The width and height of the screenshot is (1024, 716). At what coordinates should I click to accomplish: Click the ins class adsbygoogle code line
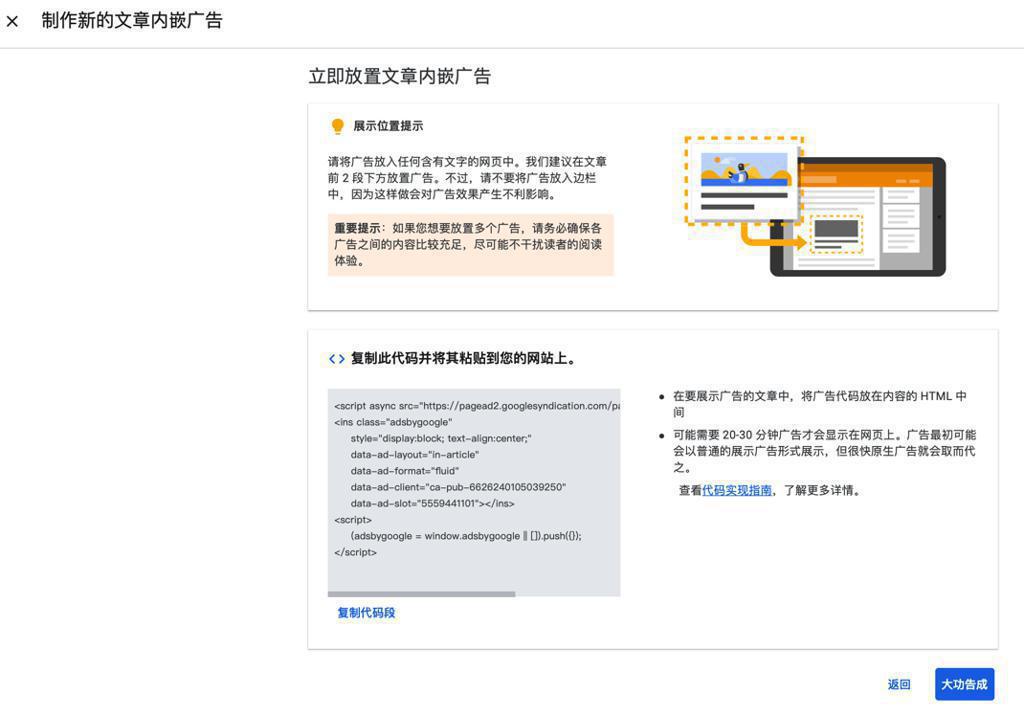pyautogui.click(x=392, y=422)
